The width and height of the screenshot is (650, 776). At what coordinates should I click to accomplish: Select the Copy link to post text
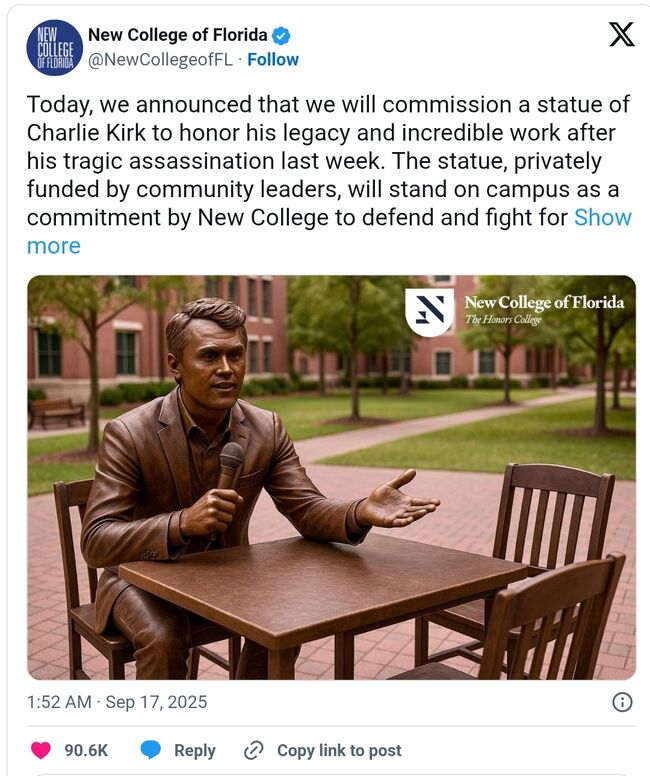click(339, 750)
